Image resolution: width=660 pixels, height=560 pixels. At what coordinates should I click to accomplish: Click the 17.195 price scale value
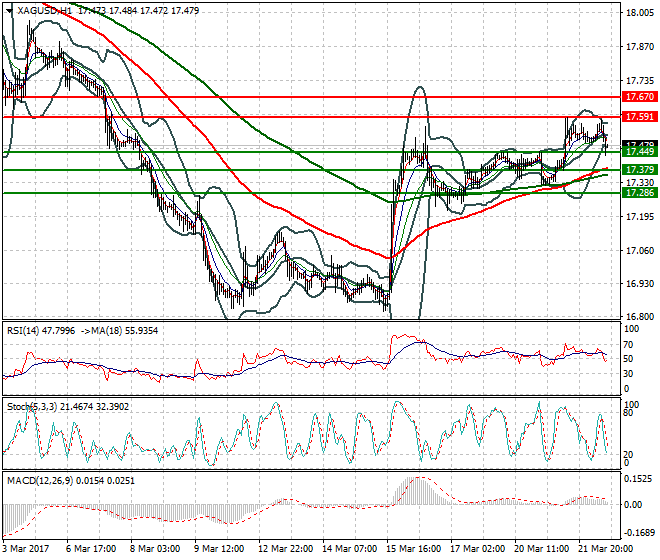pyautogui.click(x=640, y=217)
